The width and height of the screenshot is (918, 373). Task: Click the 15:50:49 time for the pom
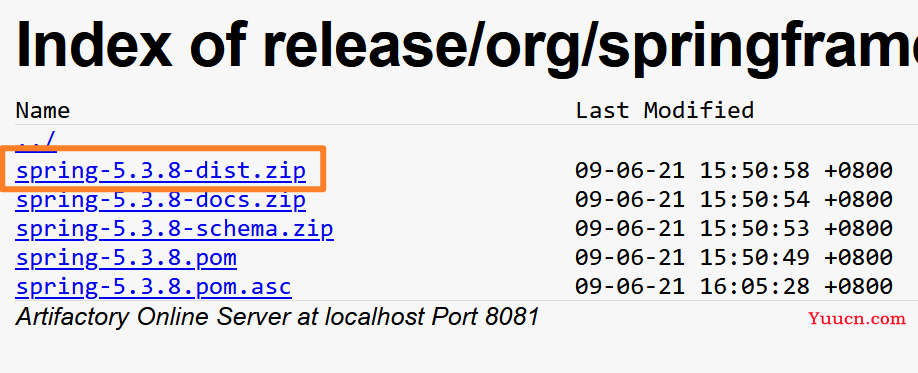pos(755,258)
